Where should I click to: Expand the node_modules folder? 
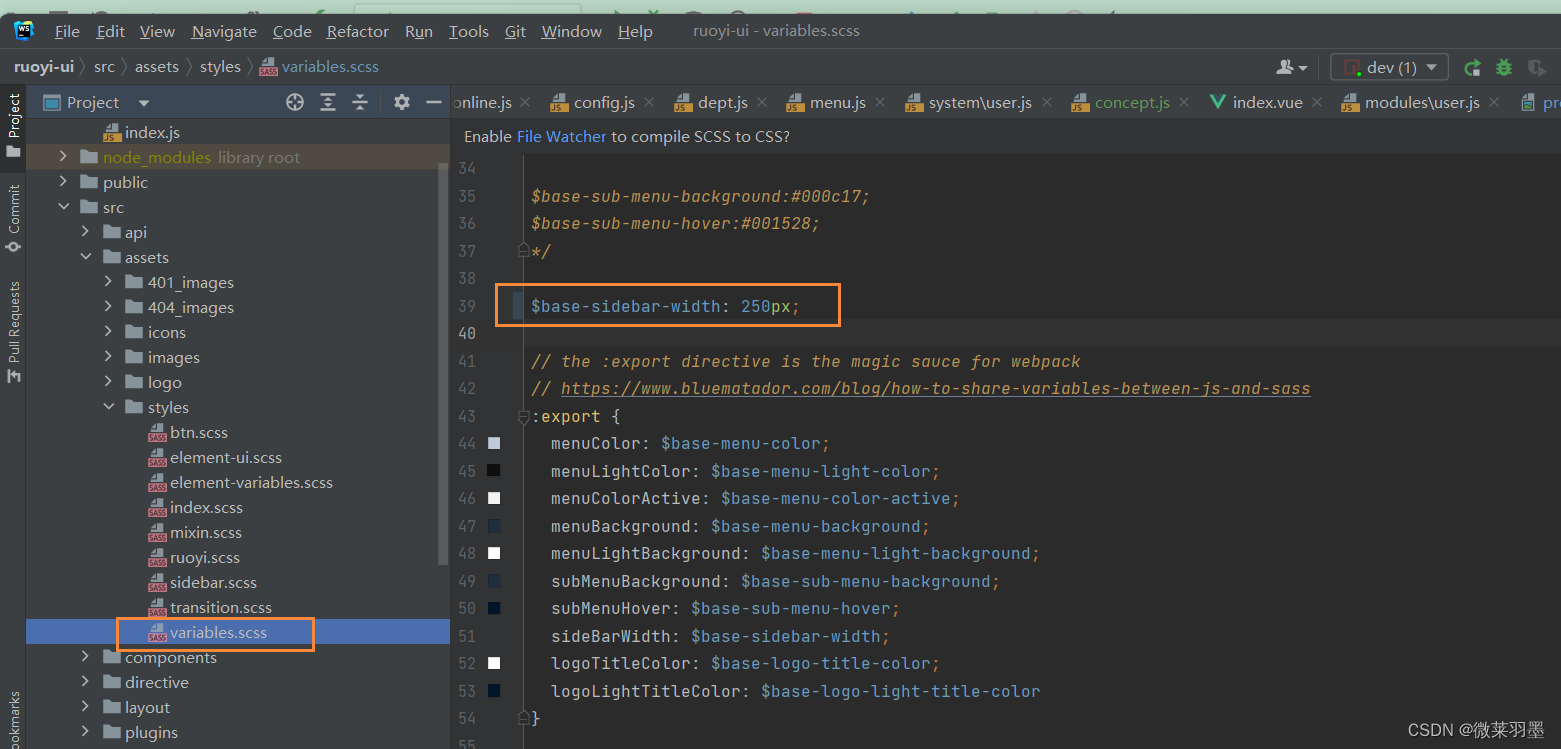(63, 157)
